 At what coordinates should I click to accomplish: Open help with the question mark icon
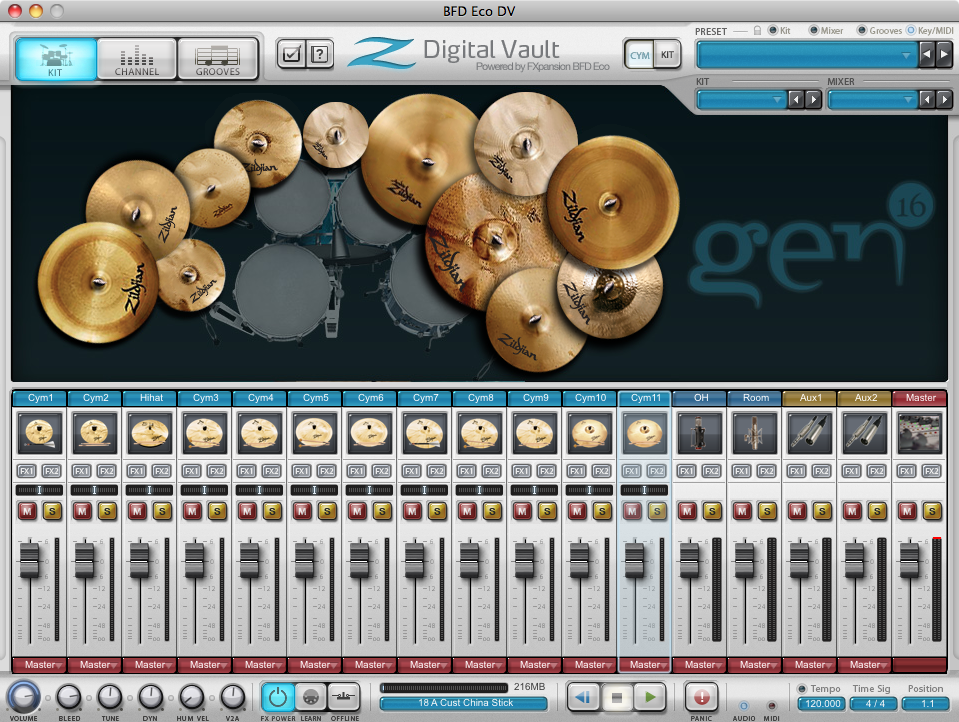pos(319,54)
